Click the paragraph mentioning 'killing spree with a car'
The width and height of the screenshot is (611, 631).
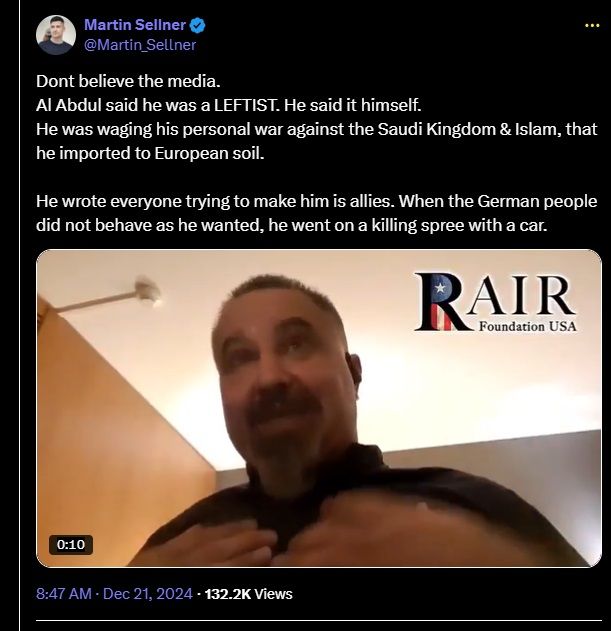point(316,213)
